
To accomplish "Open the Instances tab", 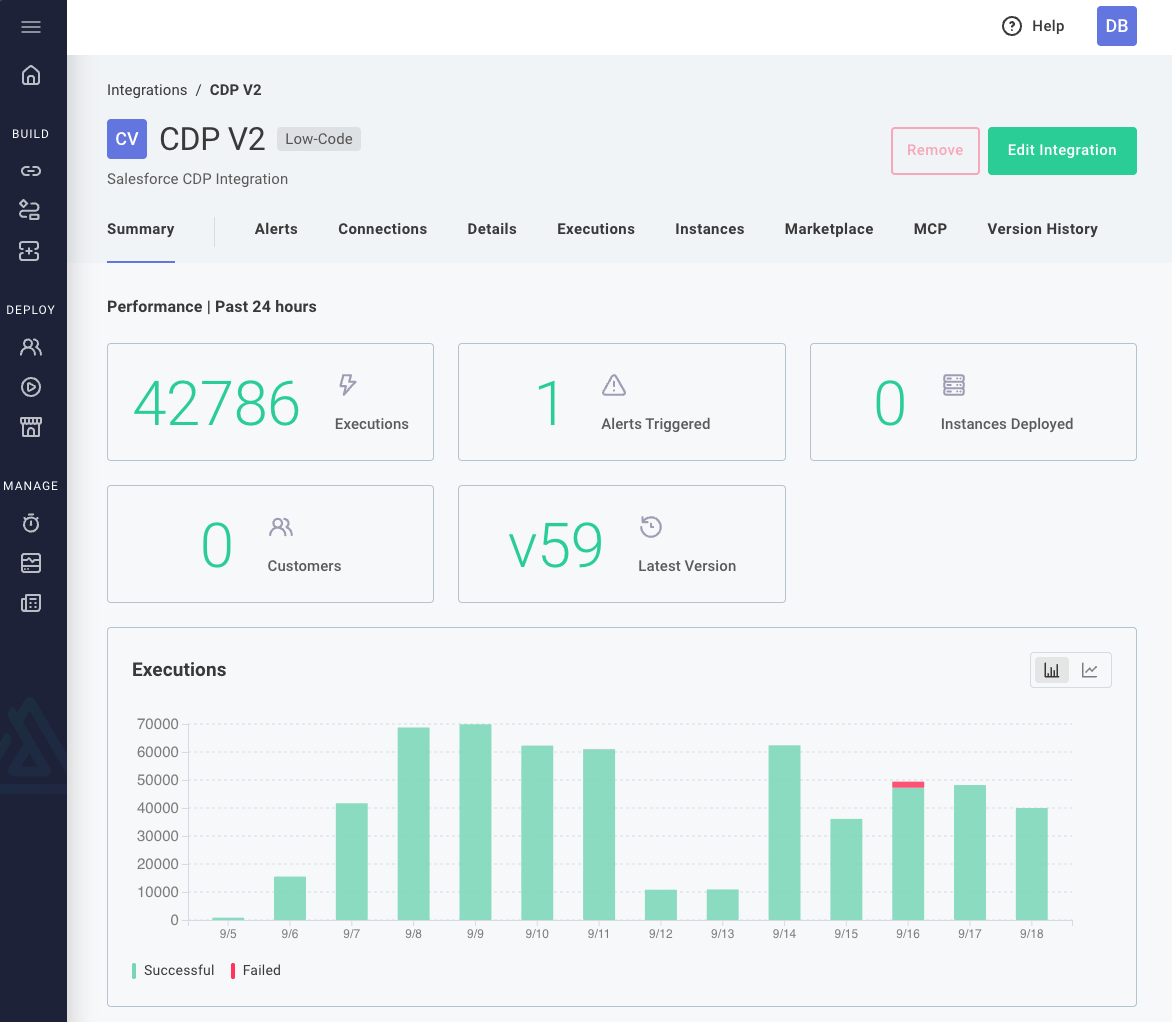I will point(709,229).
